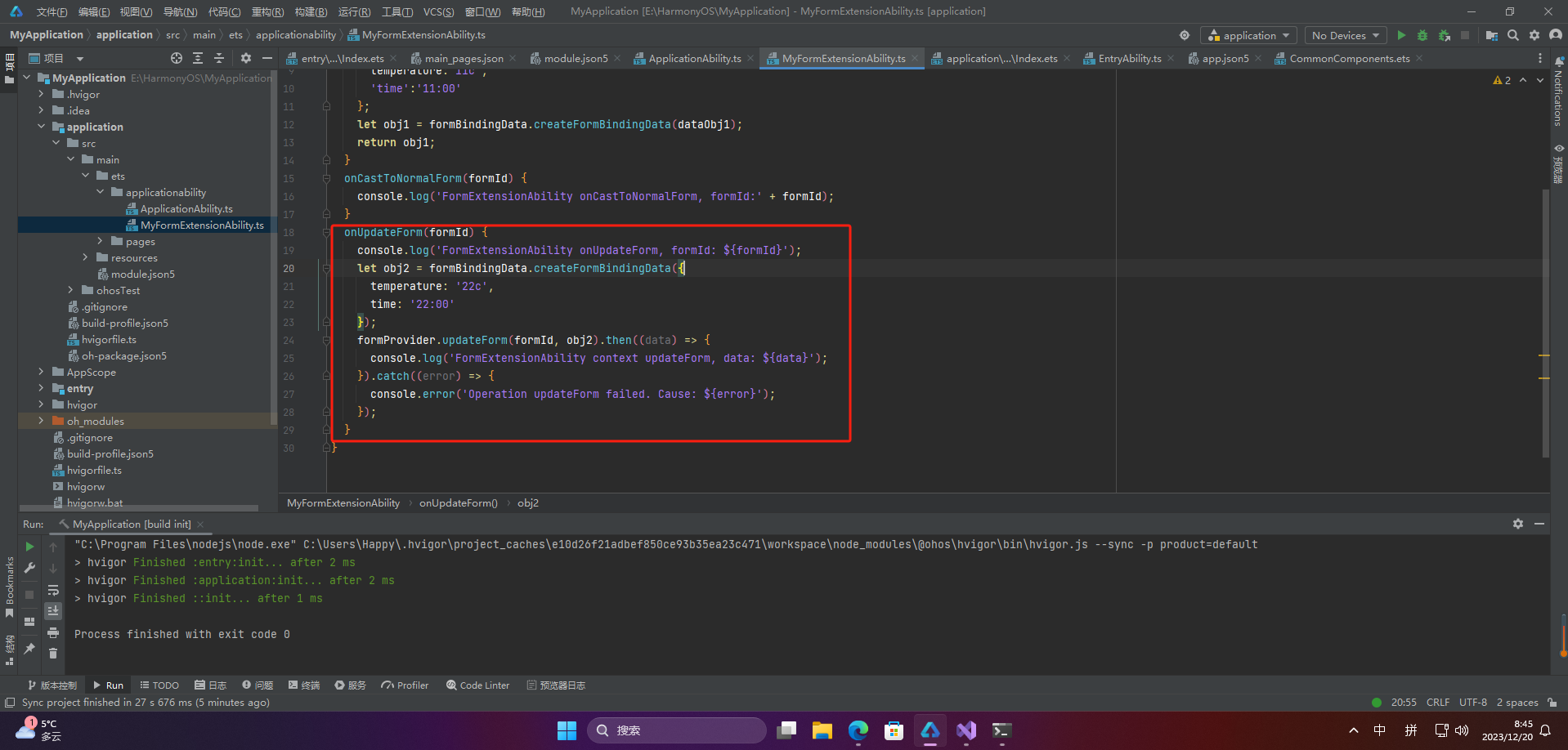This screenshot has height=750, width=1568.
Task: Start debugging with the green bug icon
Action: coord(1422,35)
